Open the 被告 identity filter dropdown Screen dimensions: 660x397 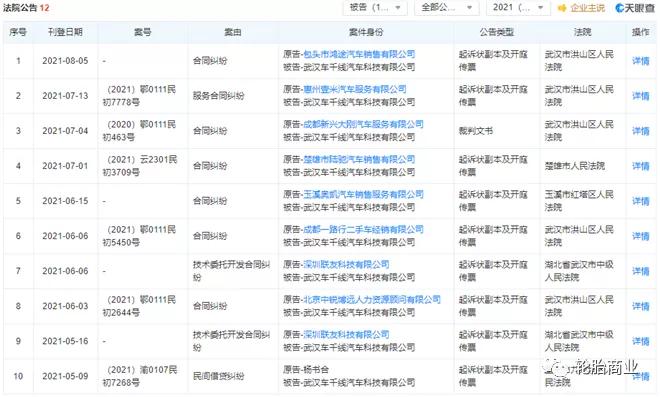click(x=375, y=8)
